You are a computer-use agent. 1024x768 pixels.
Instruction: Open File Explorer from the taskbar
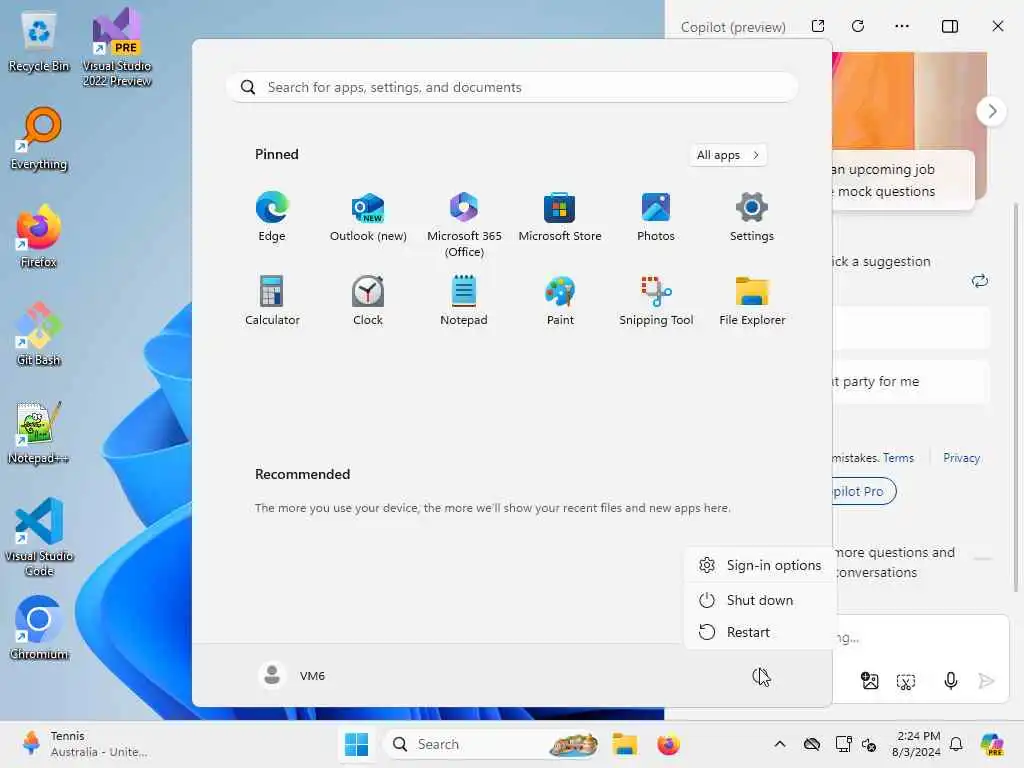[x=624, y=744]
